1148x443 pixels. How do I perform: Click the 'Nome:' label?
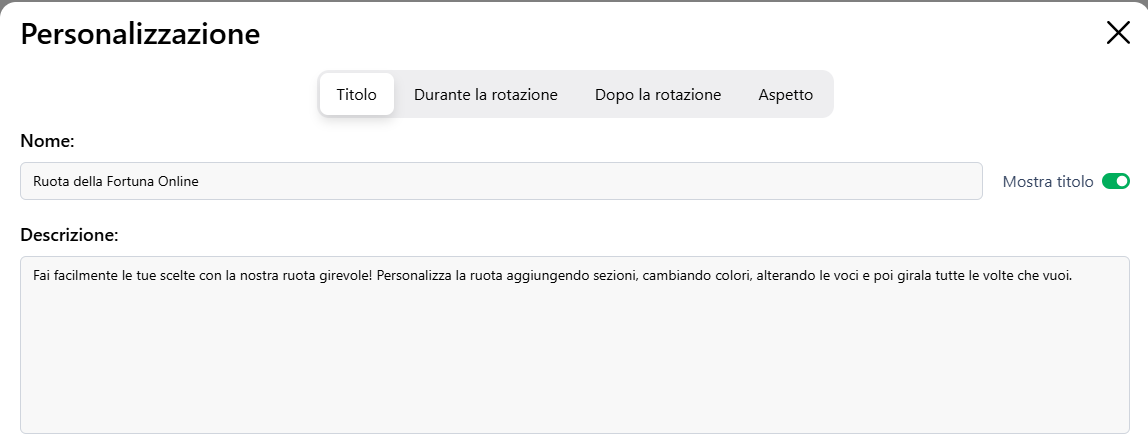(48, 141)
